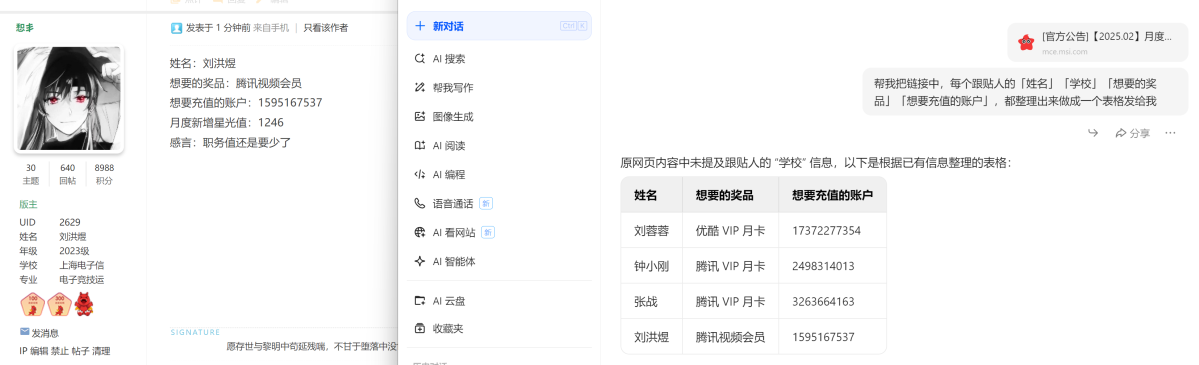Screen dimensions: 1199x365
Task: Select the 刘蓉蓉 table cell
Action: (651, 230)
